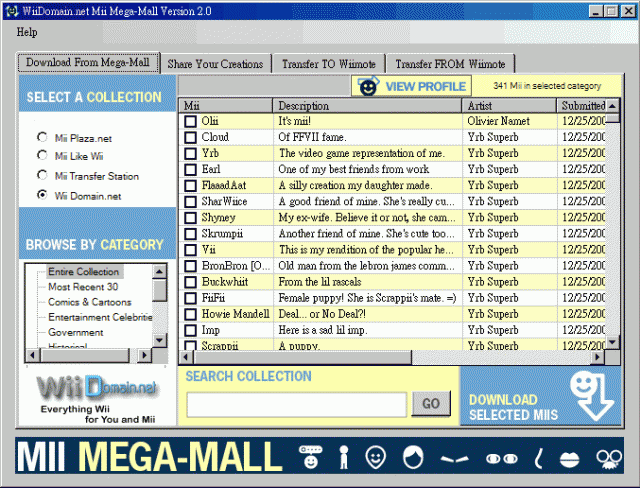Click the WiiDomain.net logo
This screenshot has width=640, height=488.
pyautogui.click(x=97, y=386)
